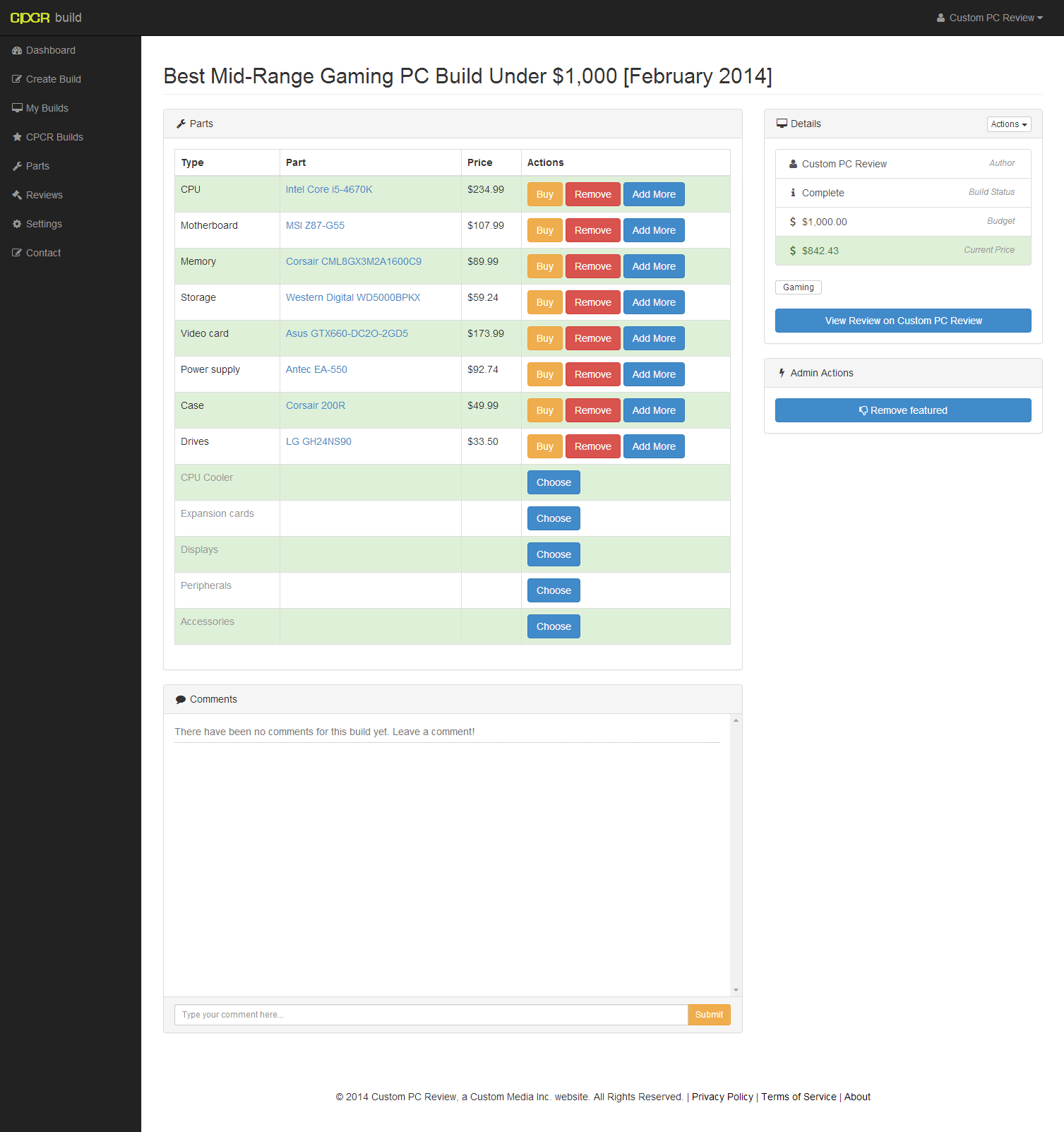Open the Custom PC Review user dropdown

pos(990,18)
